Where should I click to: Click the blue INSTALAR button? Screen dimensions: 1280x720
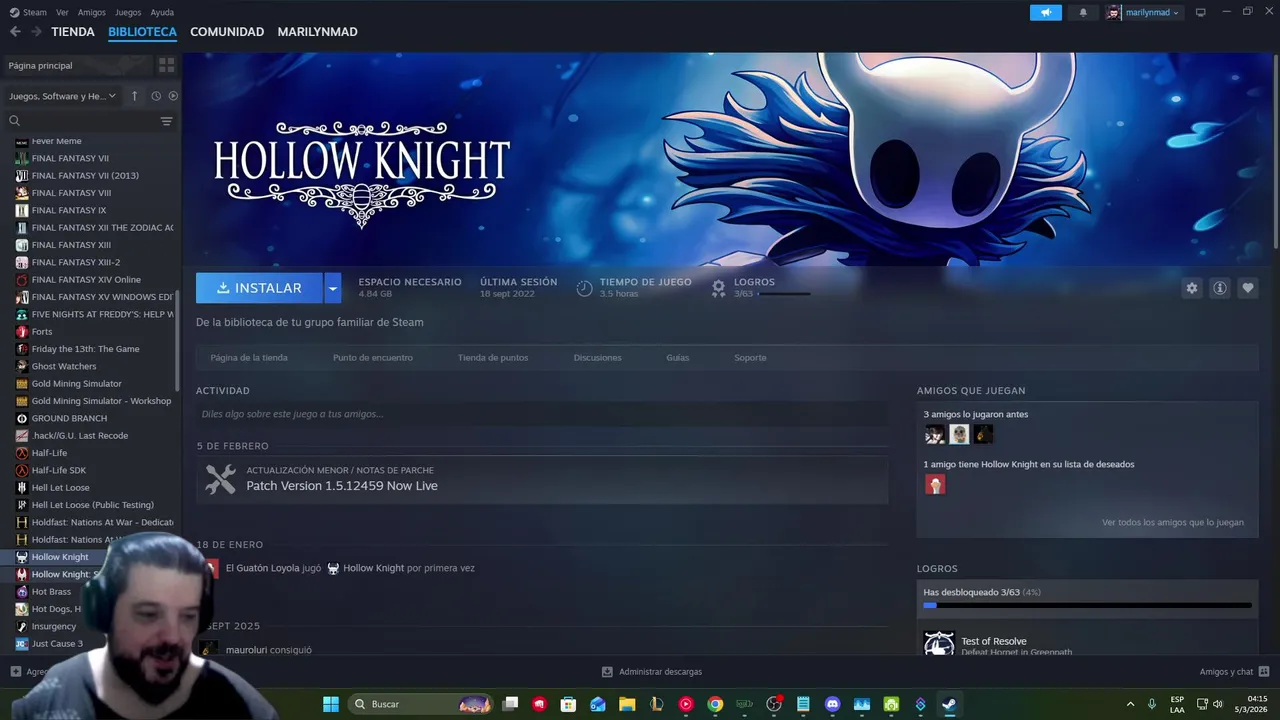click(259, 288)
